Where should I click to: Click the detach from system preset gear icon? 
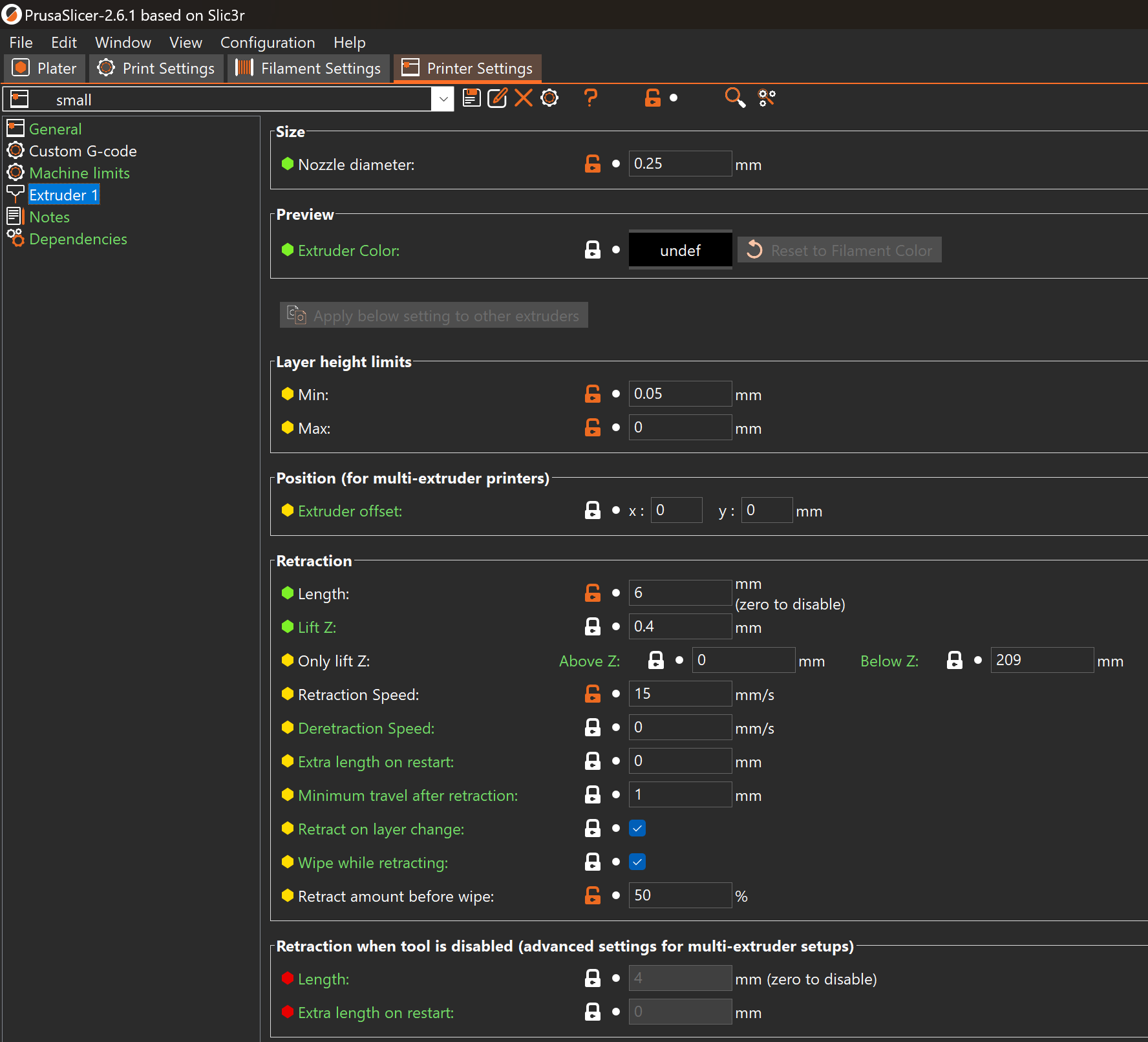(x=549, y=98)
